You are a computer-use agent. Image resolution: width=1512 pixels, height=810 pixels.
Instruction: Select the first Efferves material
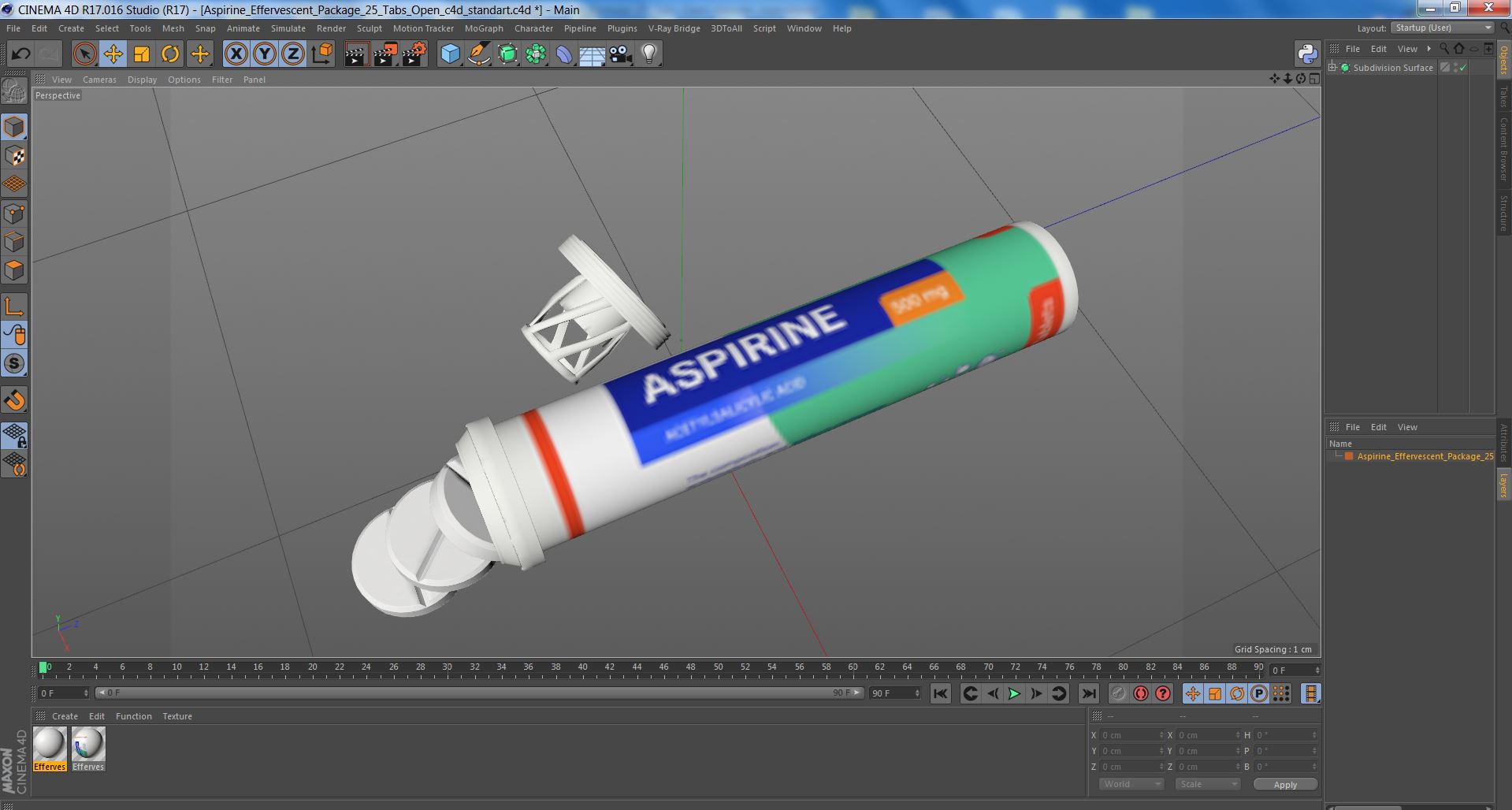49,749
